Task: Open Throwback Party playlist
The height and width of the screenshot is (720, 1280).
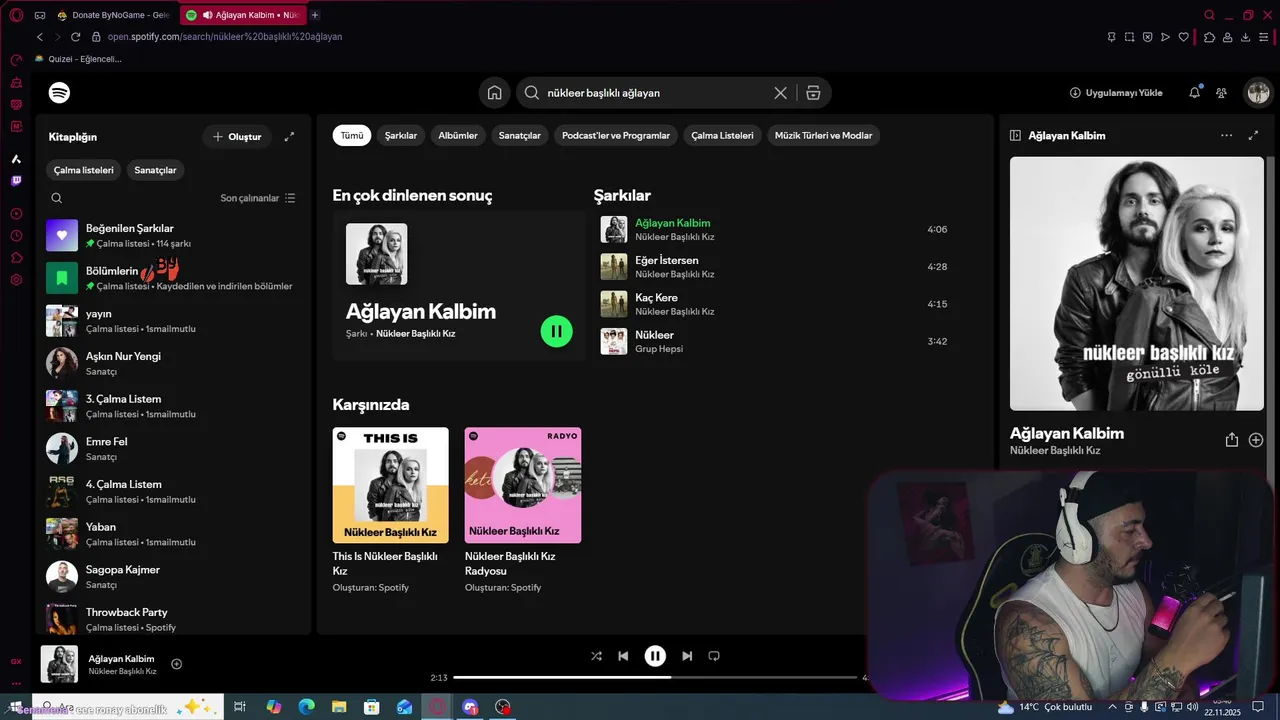Action: tap(172, 619)
